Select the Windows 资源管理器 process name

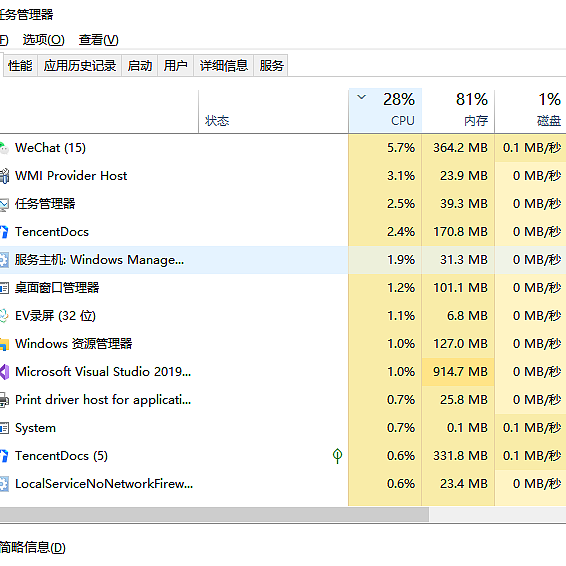74,344
